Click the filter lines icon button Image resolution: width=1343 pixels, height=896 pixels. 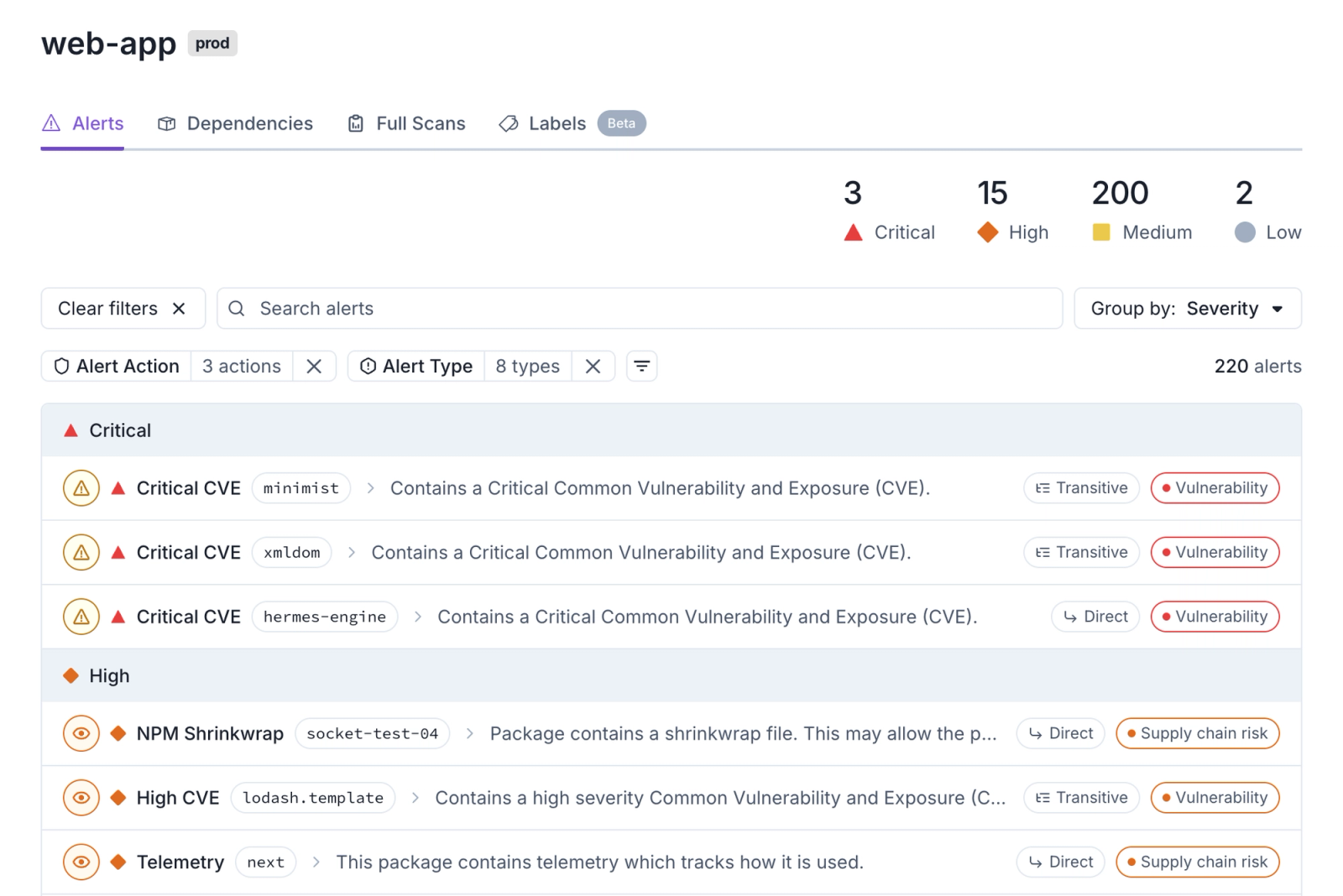point(641,367)
